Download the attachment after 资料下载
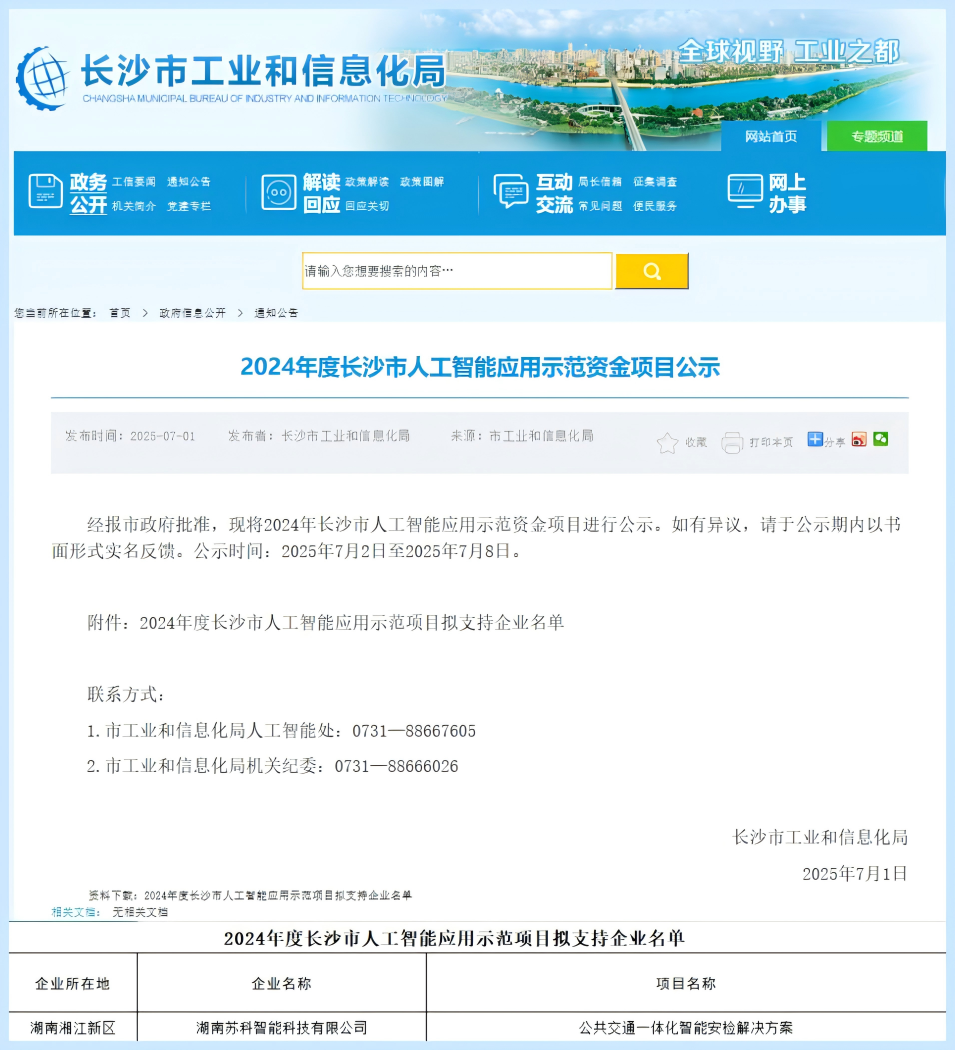 pyautogui.click(x=278, y=895)
